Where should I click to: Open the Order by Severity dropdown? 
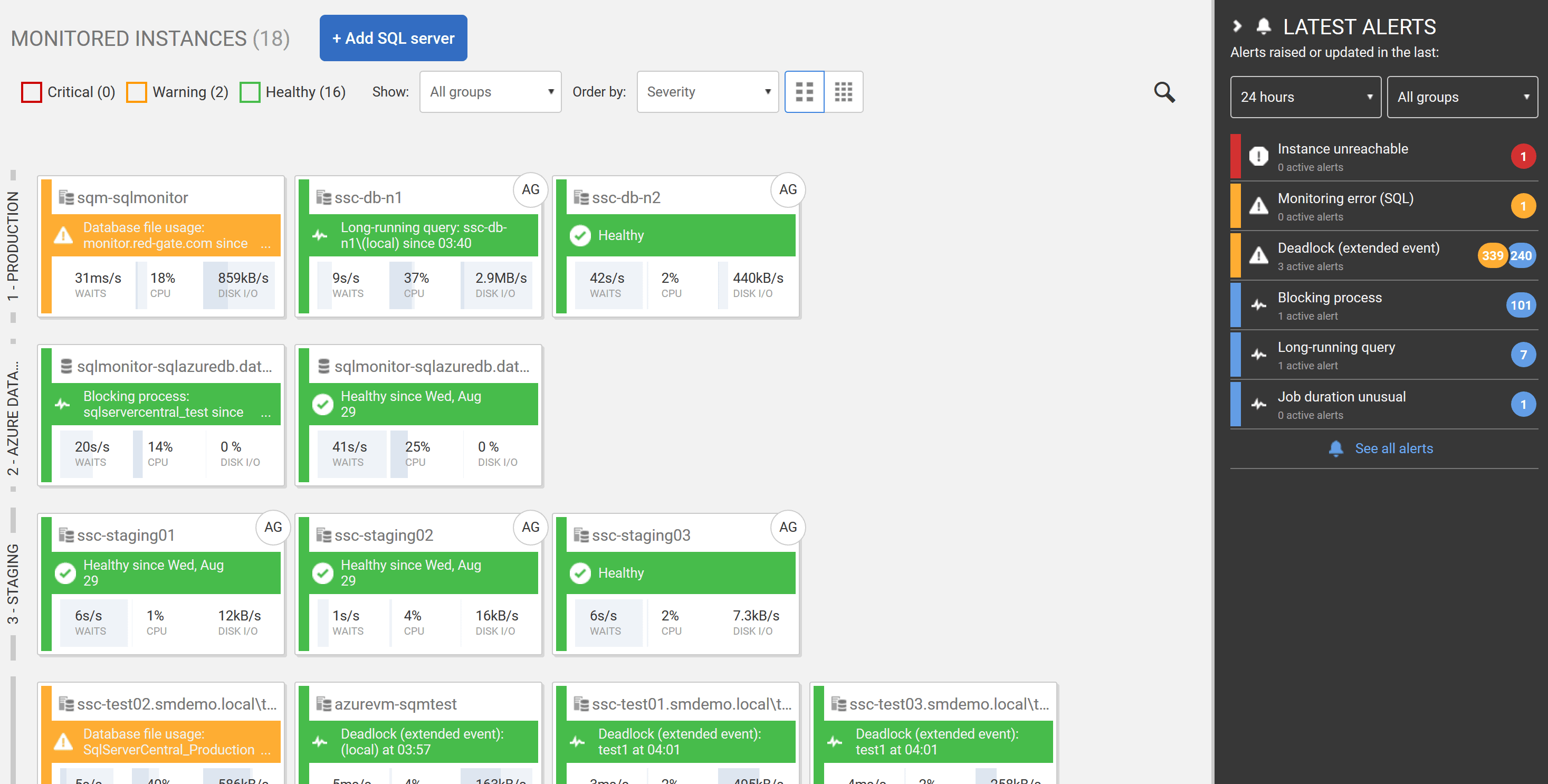point(708,92)
